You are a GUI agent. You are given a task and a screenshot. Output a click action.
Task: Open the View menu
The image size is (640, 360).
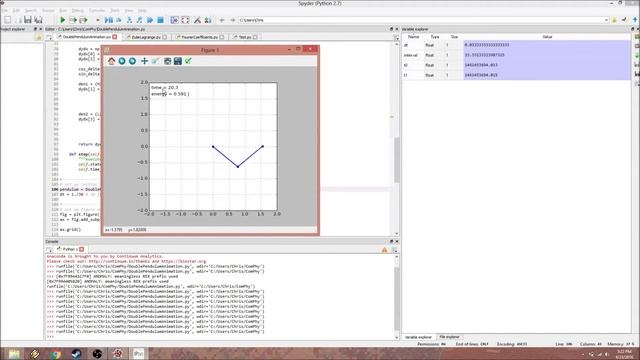tap(129, 10)
